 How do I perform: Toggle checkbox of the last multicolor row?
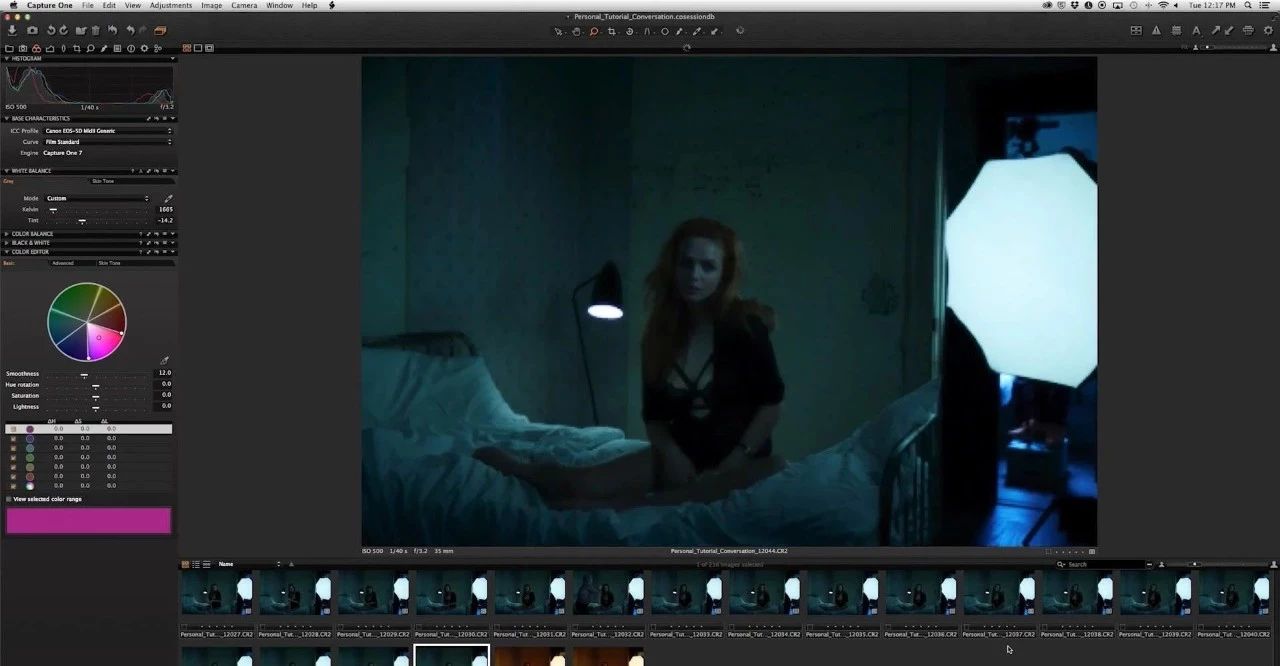[x=13, y=486]
